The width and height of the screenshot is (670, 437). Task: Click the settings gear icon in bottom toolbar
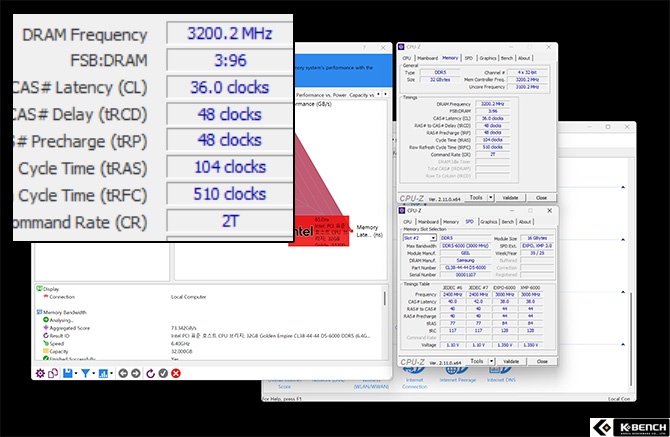tap(41, 373)
